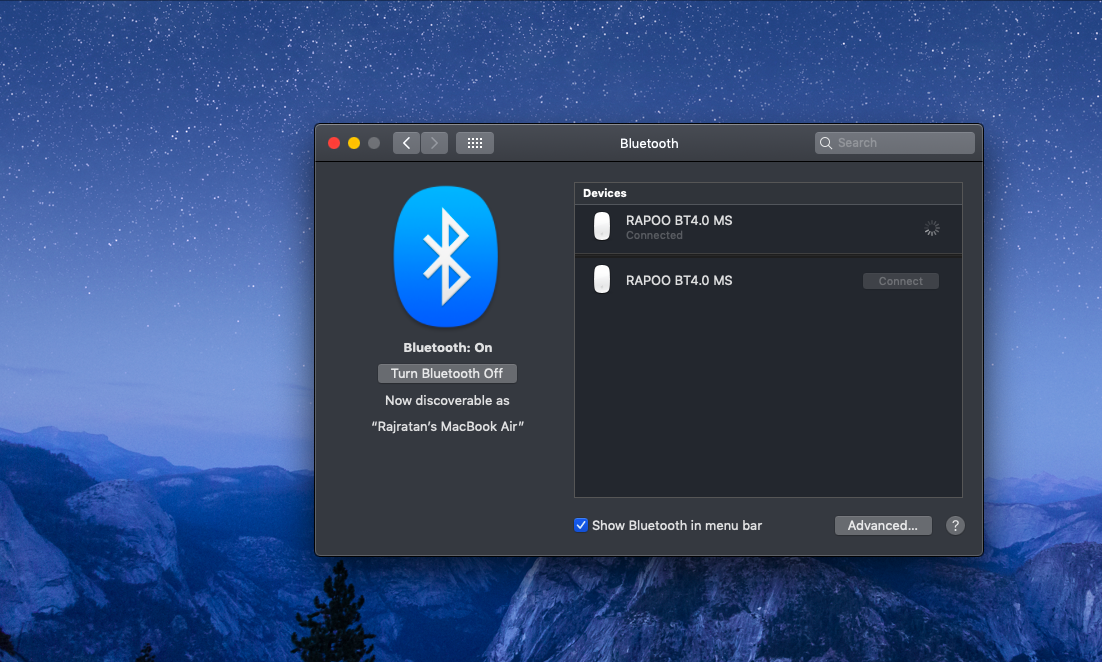Viewport: 1102px width, 662px height.
Task: Click the back navigation arrow
Action: 406,143
